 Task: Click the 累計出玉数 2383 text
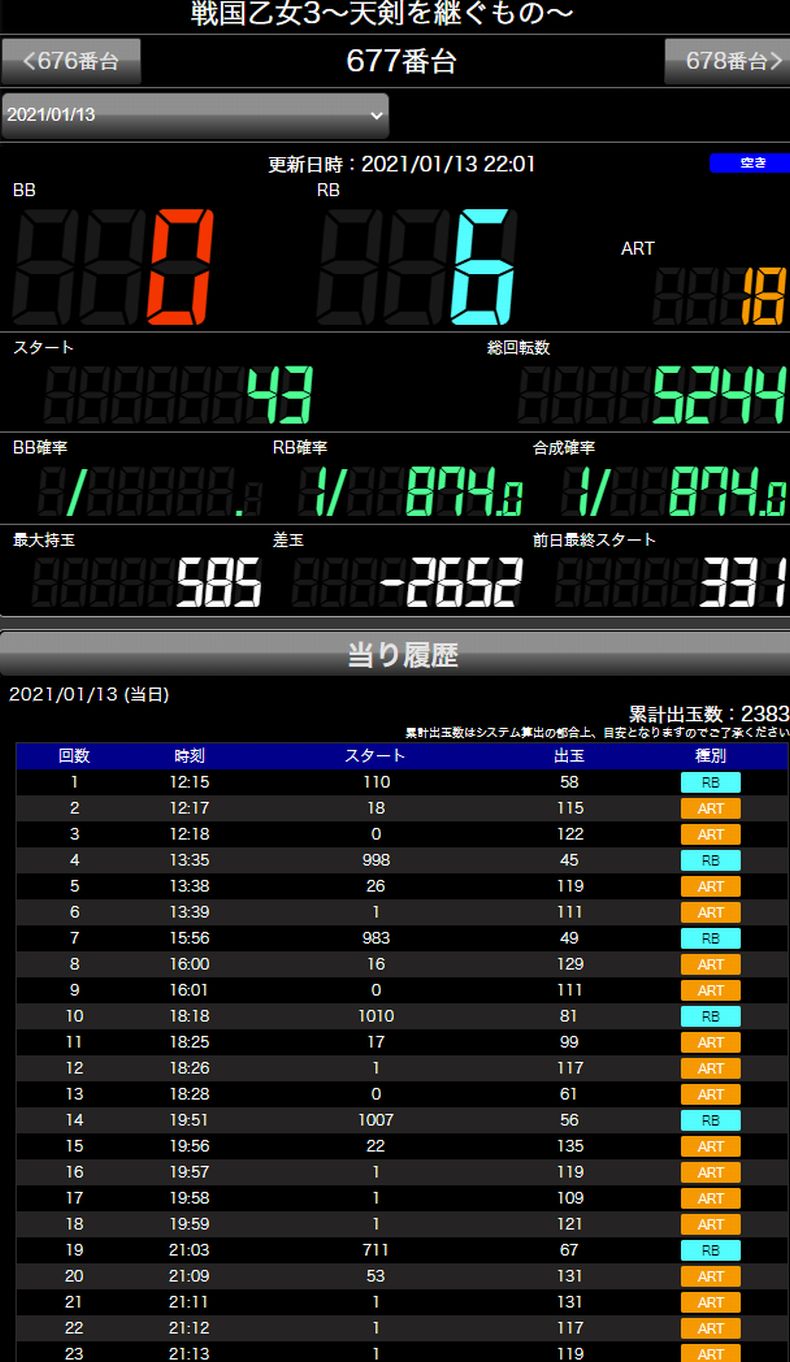[x=709, y=714]
